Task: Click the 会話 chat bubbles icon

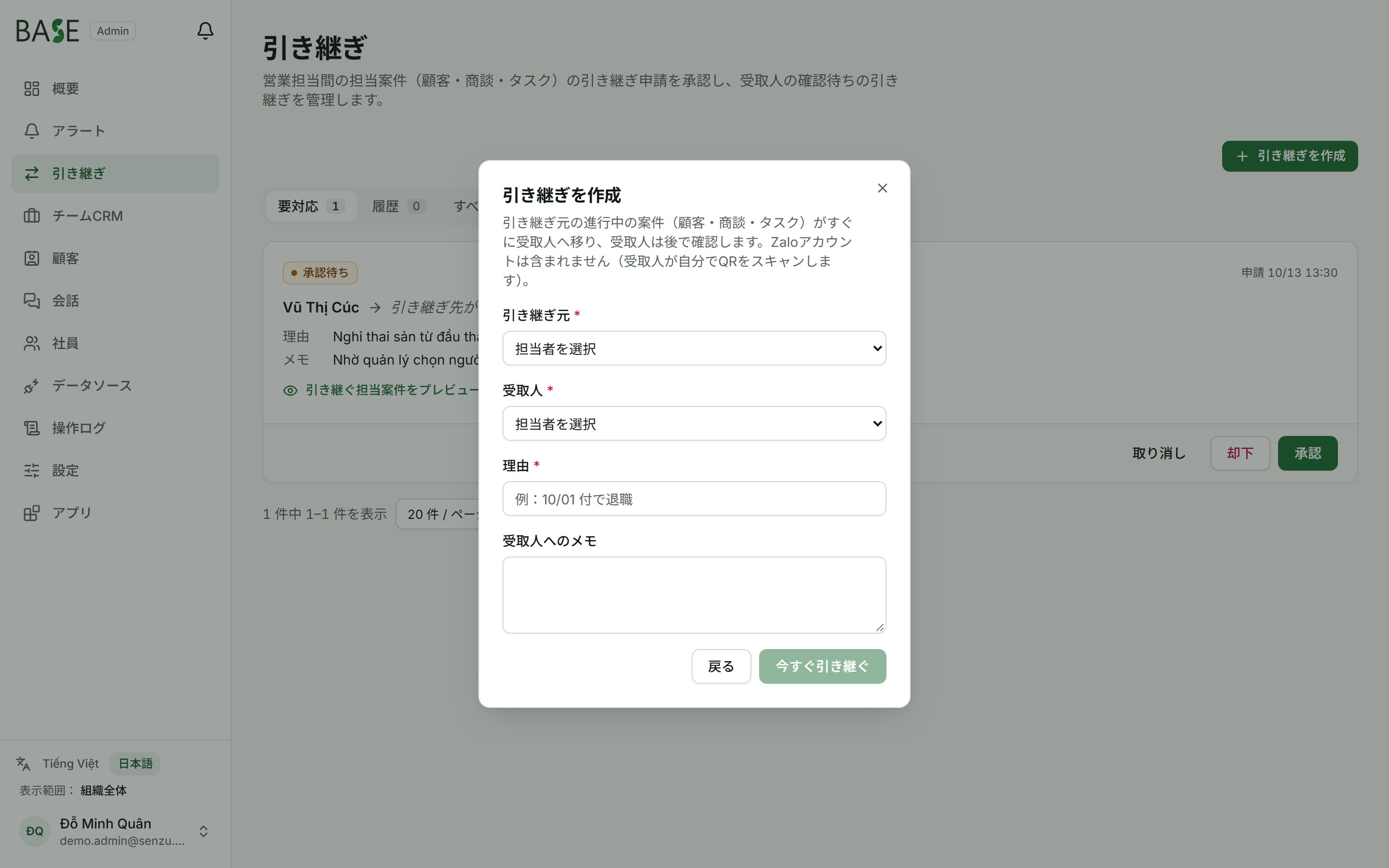Action: tap(31, 301)
